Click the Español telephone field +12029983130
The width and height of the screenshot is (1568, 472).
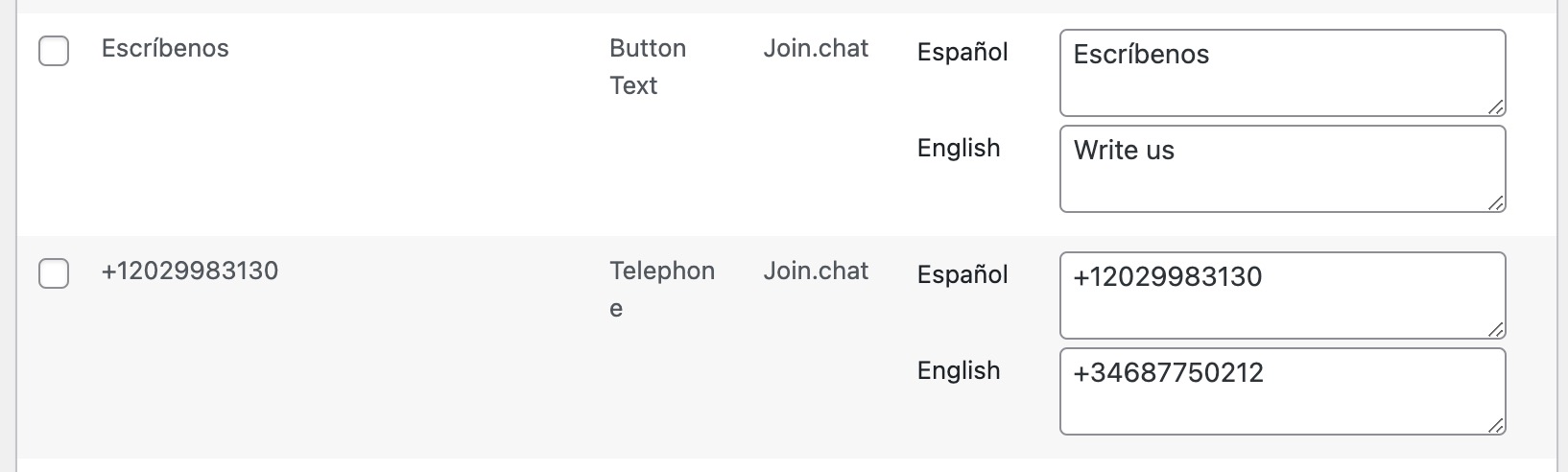1281,295
